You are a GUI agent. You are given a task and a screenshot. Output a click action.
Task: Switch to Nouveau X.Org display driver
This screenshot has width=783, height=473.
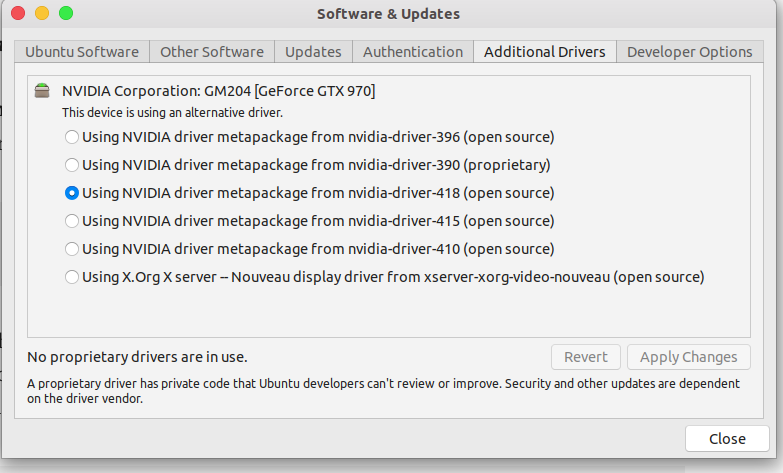[x=72, y=277]
